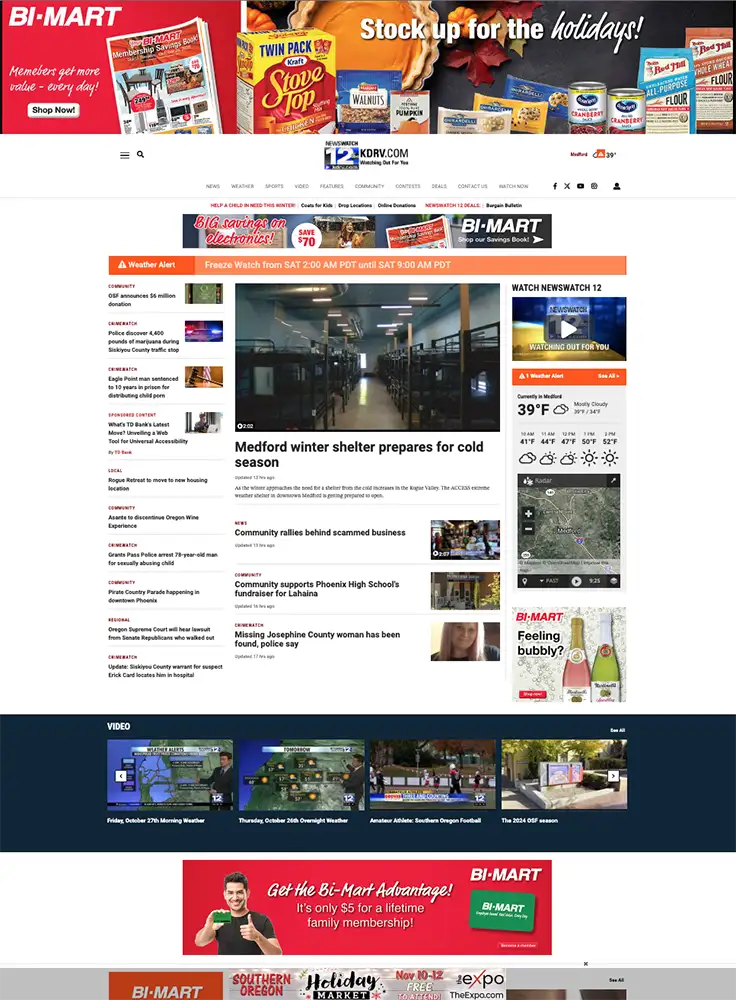Zoom in on the radar map
Image resolution: width=736 pixels, height=1000 pixels.
click(x=528, y=513)
